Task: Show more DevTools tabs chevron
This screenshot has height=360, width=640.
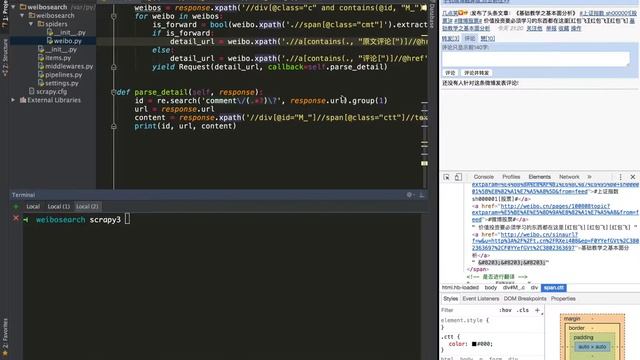Action: [589, 177]
